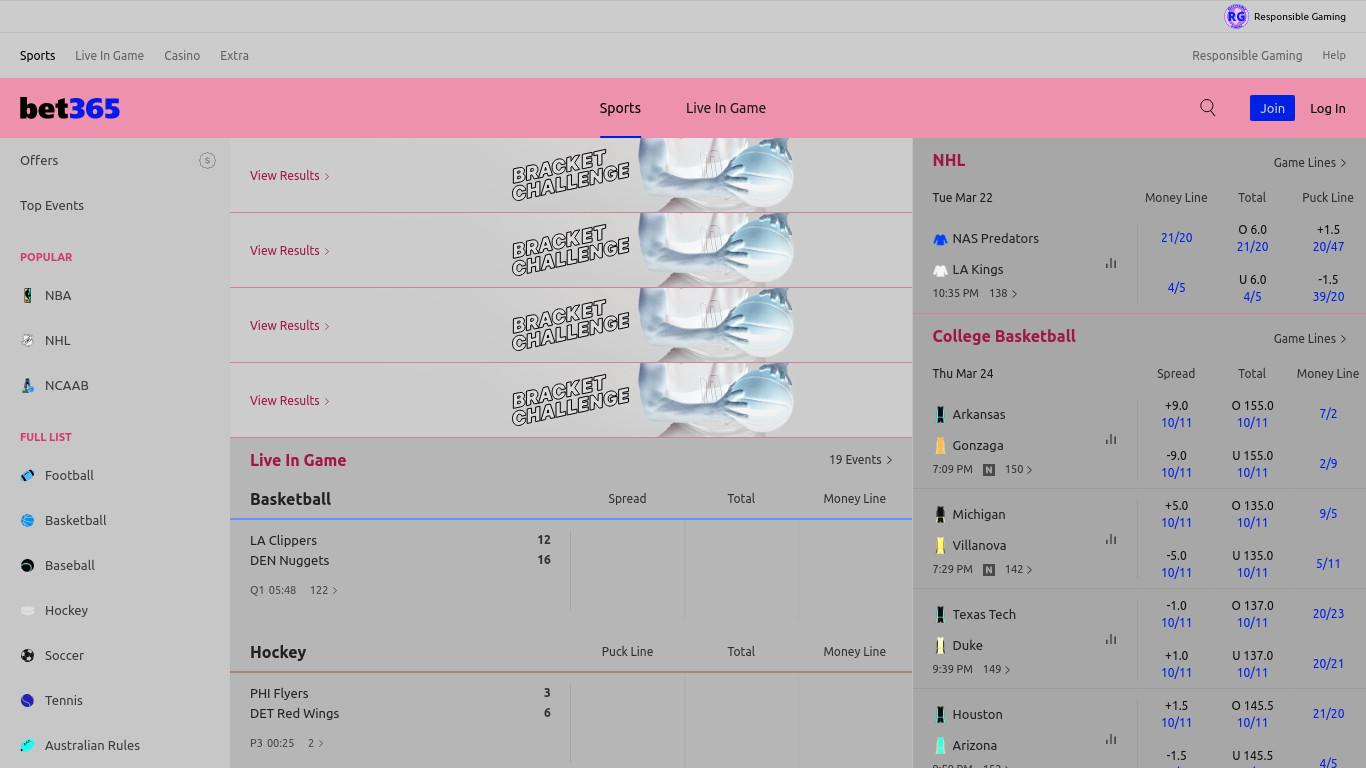The image size is (1366, 768).
Task: Click the College Basketball section heading
Action: (x=1004, y=336)
